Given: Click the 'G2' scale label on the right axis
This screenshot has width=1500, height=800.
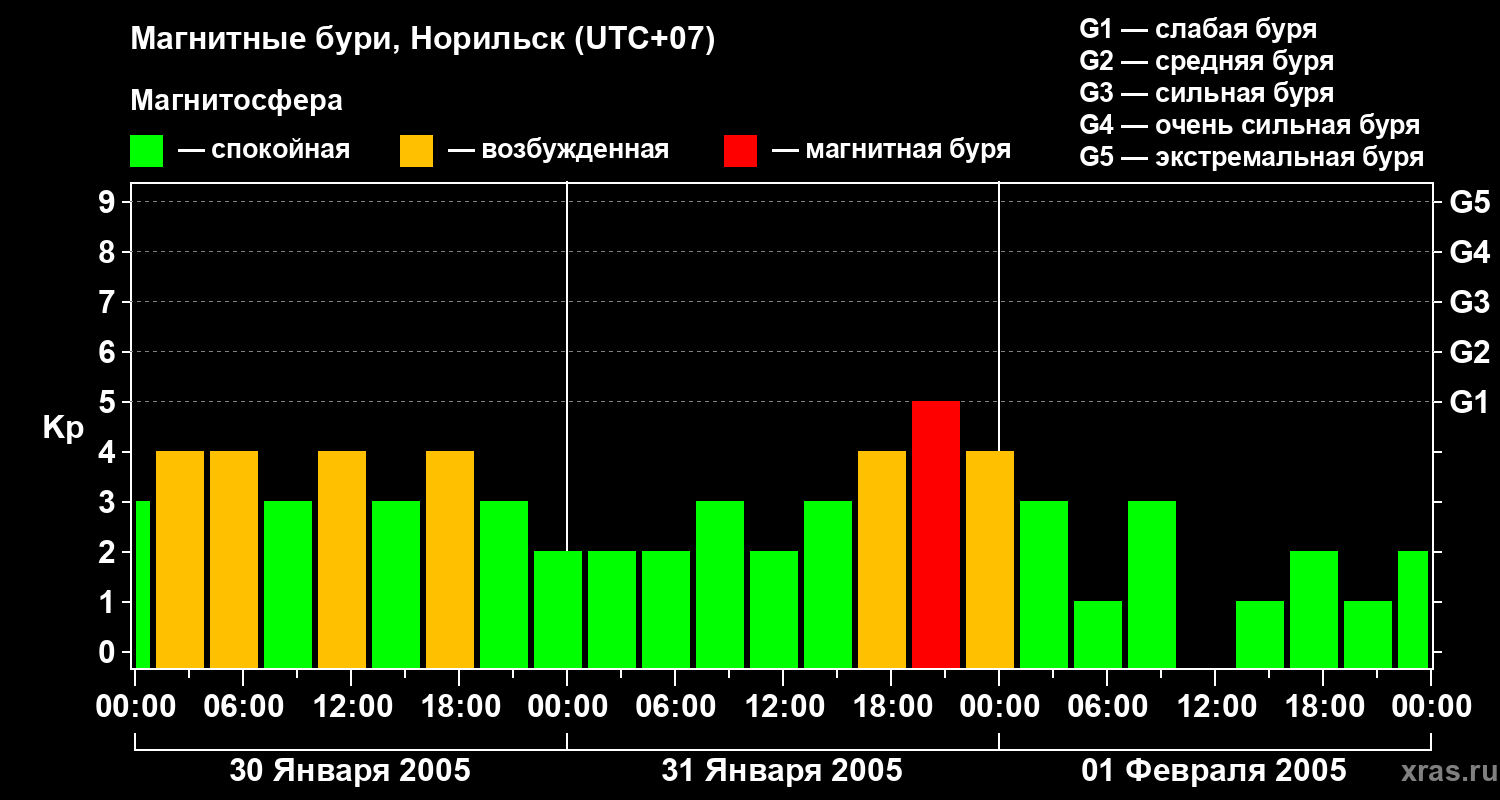Looking at the screenshot, I should point(1469,352).
